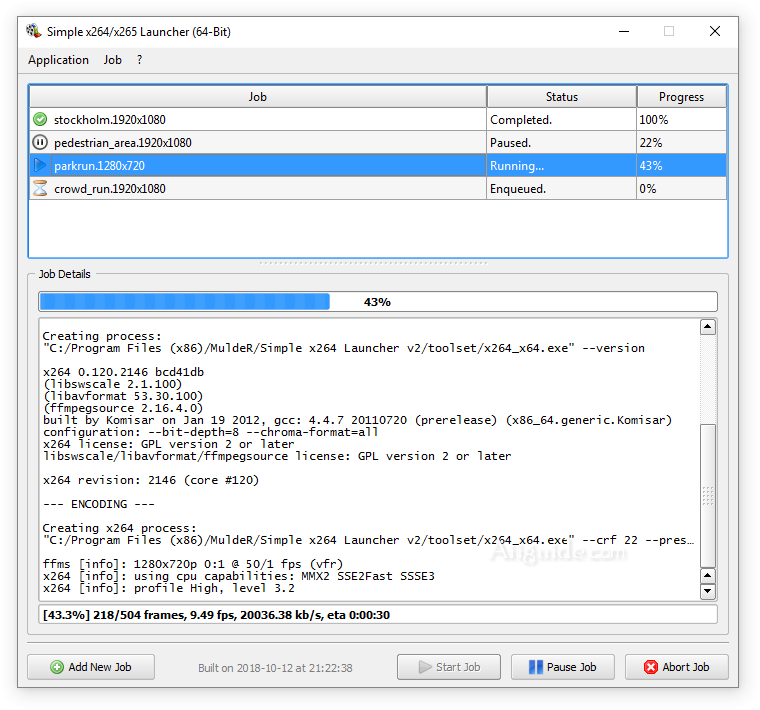Screen dimensions: 760x710
Task: Click the 'x264 0.120.2146 bcd41db' log line
Action: coord(123,372)
